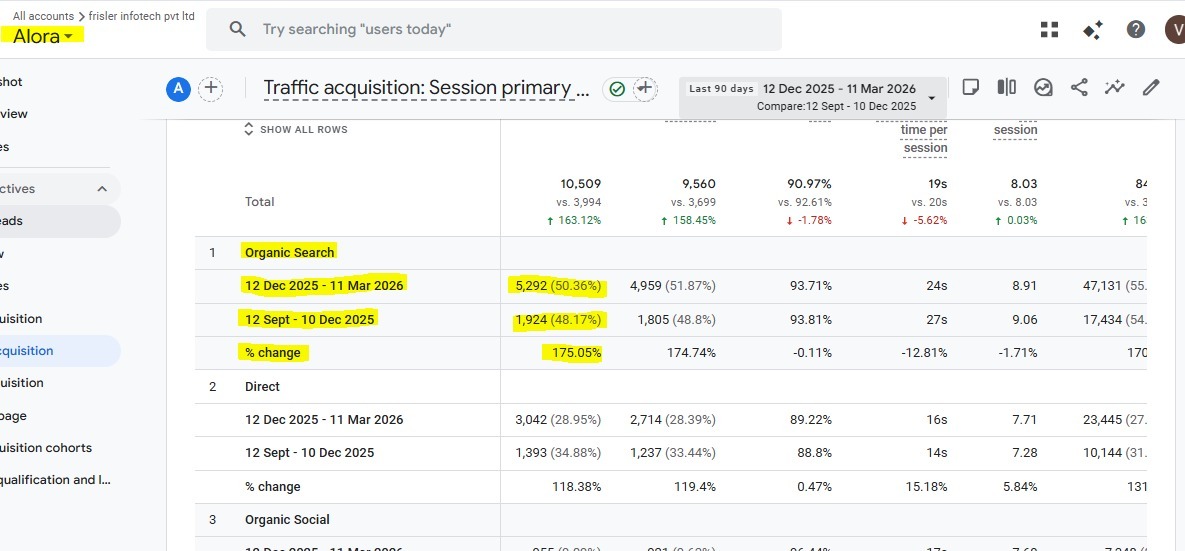This screenshot has width=1185, height=551.
Task: Open the Google apps grid icon
Action: click(x=1049, y=30)
